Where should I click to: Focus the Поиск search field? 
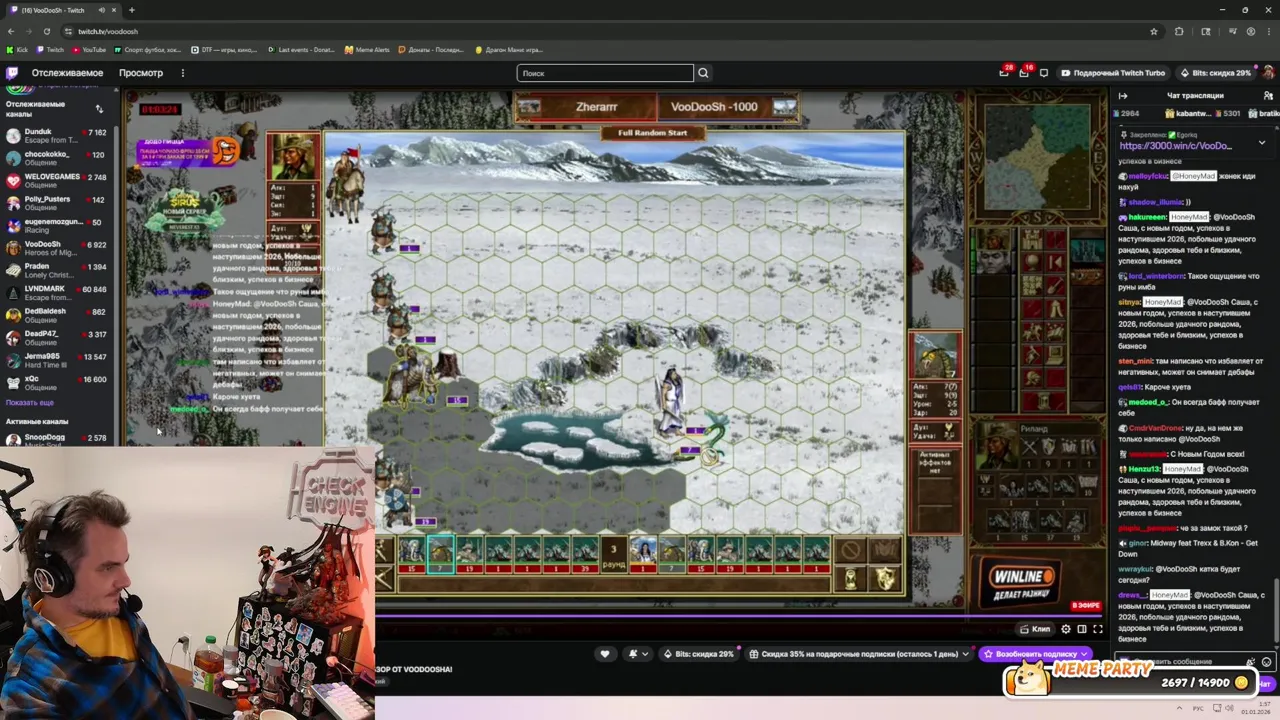(605, 73)
